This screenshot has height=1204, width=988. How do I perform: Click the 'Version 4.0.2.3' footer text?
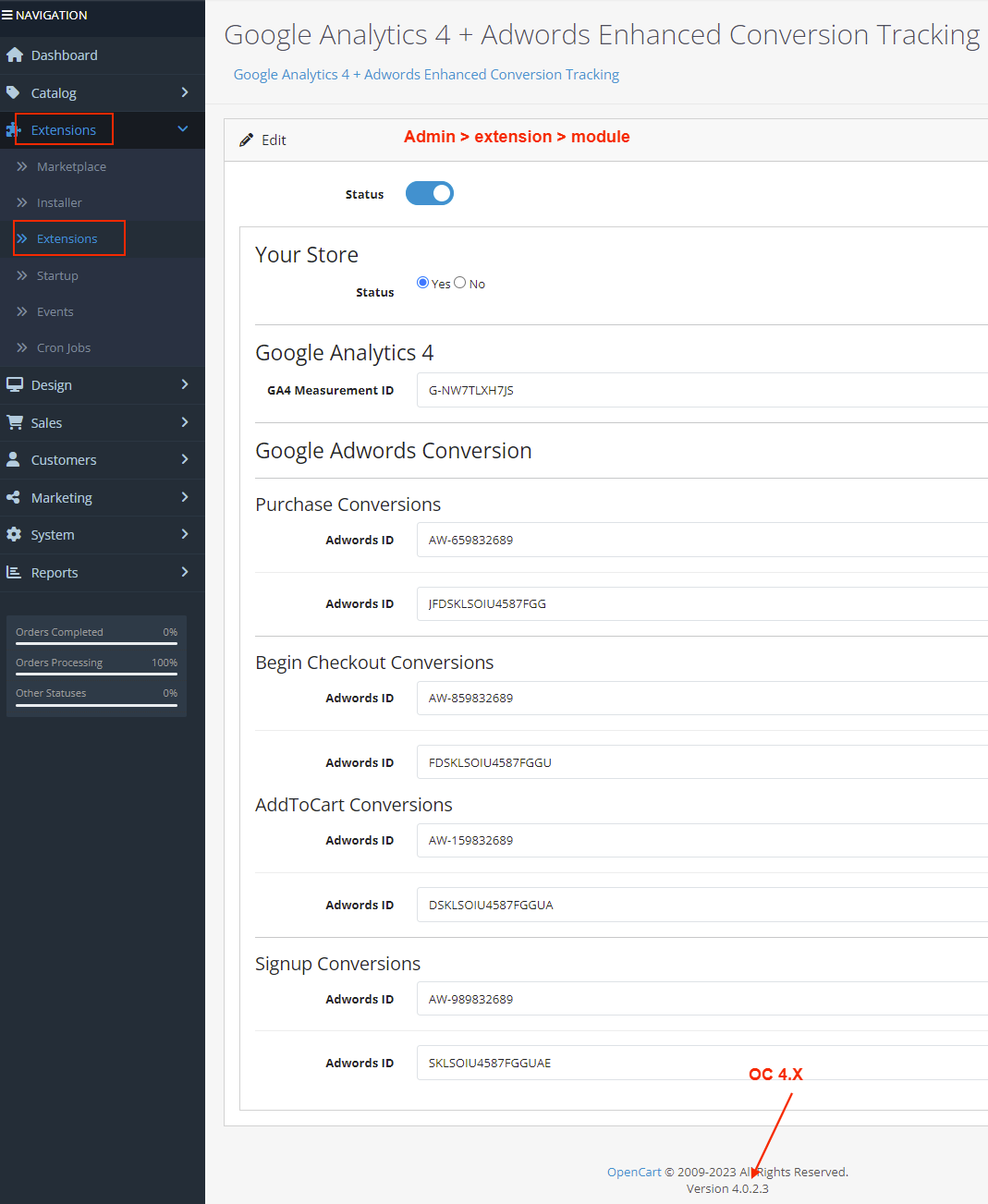(x=727, y=1188)
